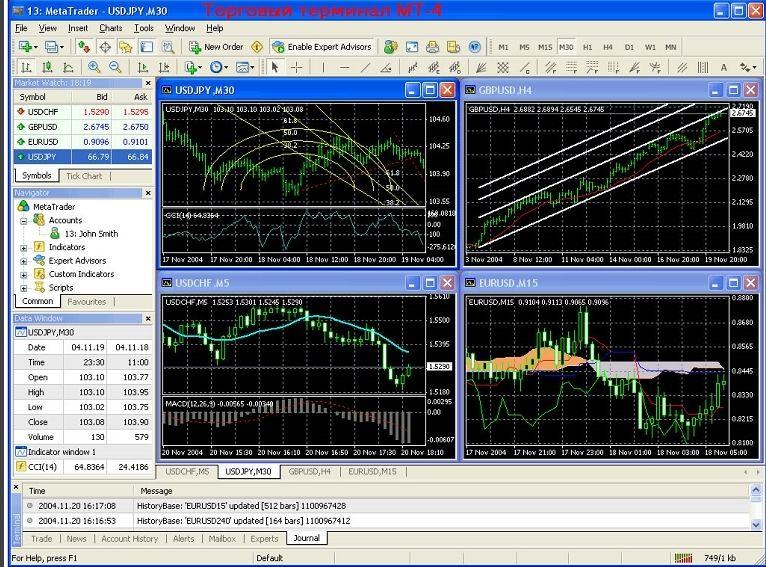
Task: Select the horizontal line tool
Action: 344,67
